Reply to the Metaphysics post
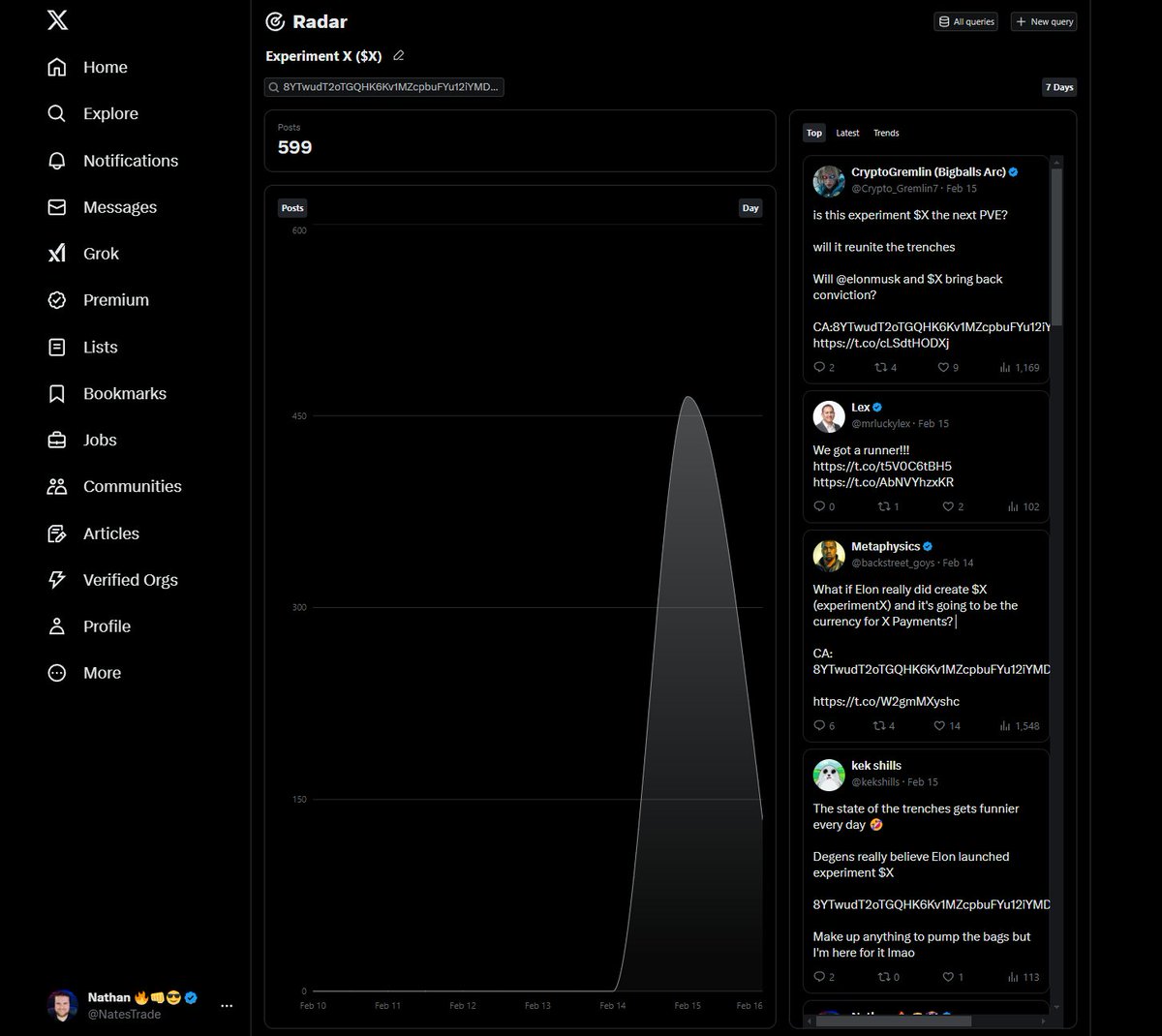This screenshot has width=1162, height=1036. click(824, 726)
